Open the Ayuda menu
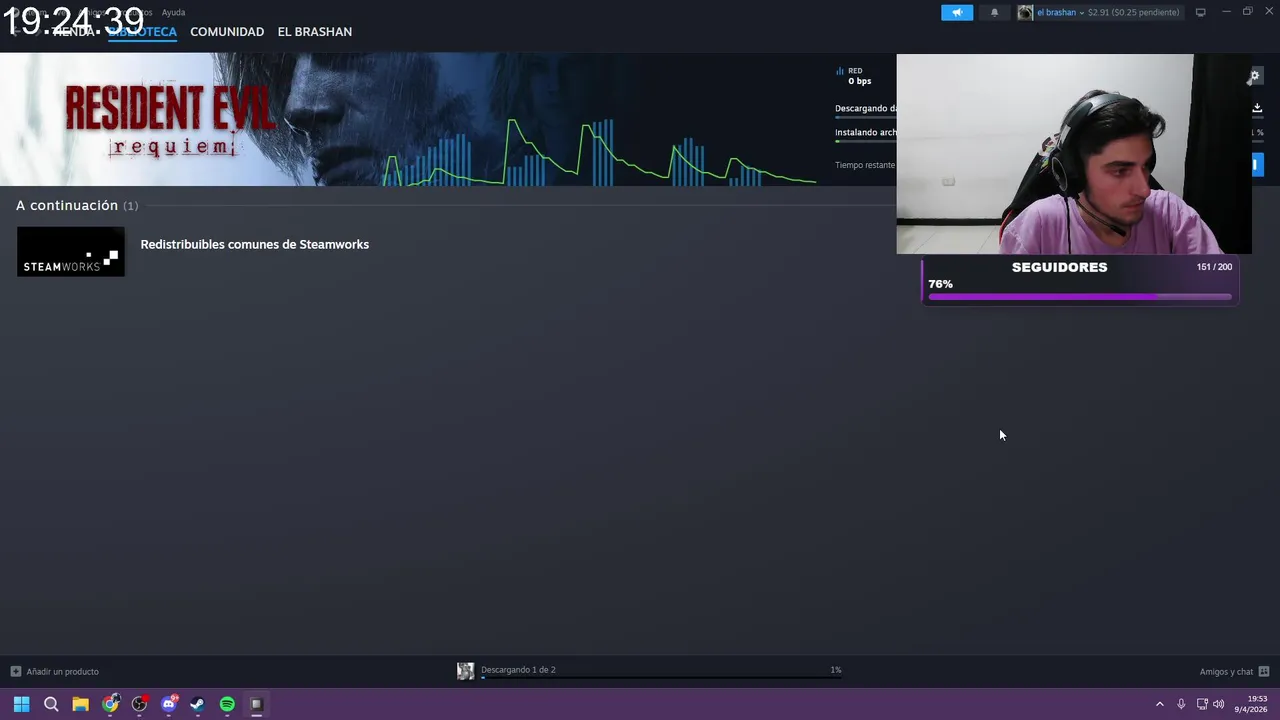Screen dimensions: 1280x720 pyautogui.click(x=173, y=12)
